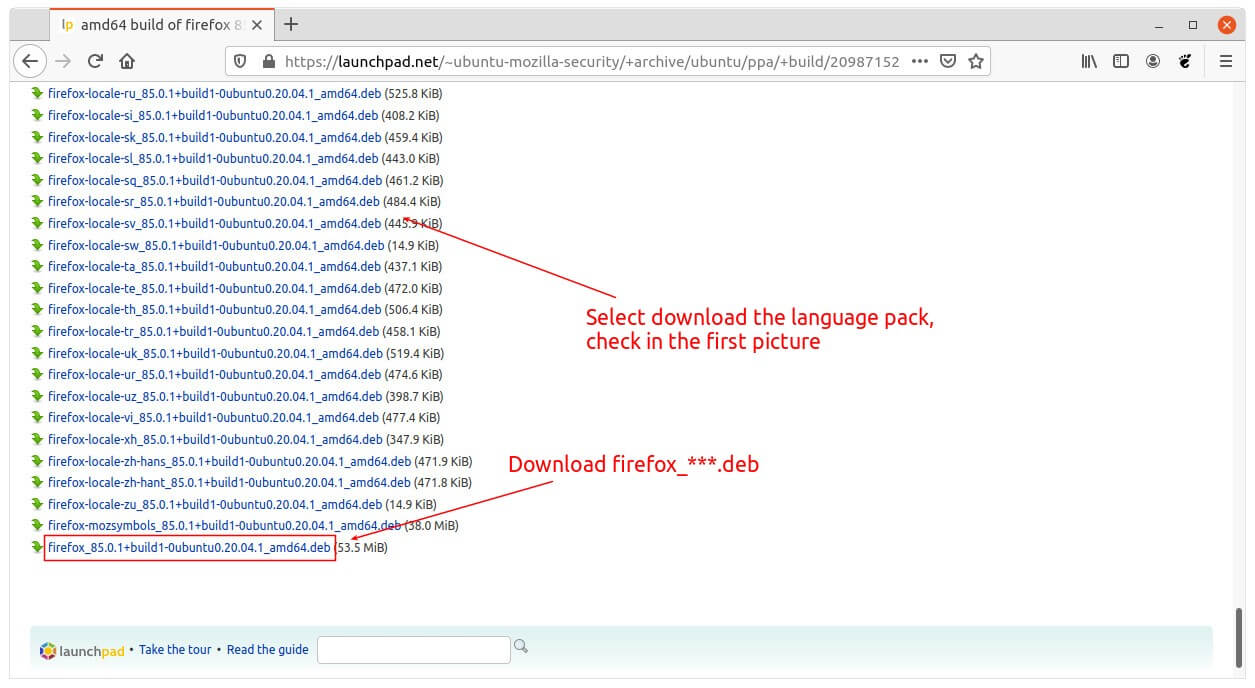Viewport: 1255px width, 688px height.
Task: Click the GNOME extension foot icon
Action: (1185, 61)
